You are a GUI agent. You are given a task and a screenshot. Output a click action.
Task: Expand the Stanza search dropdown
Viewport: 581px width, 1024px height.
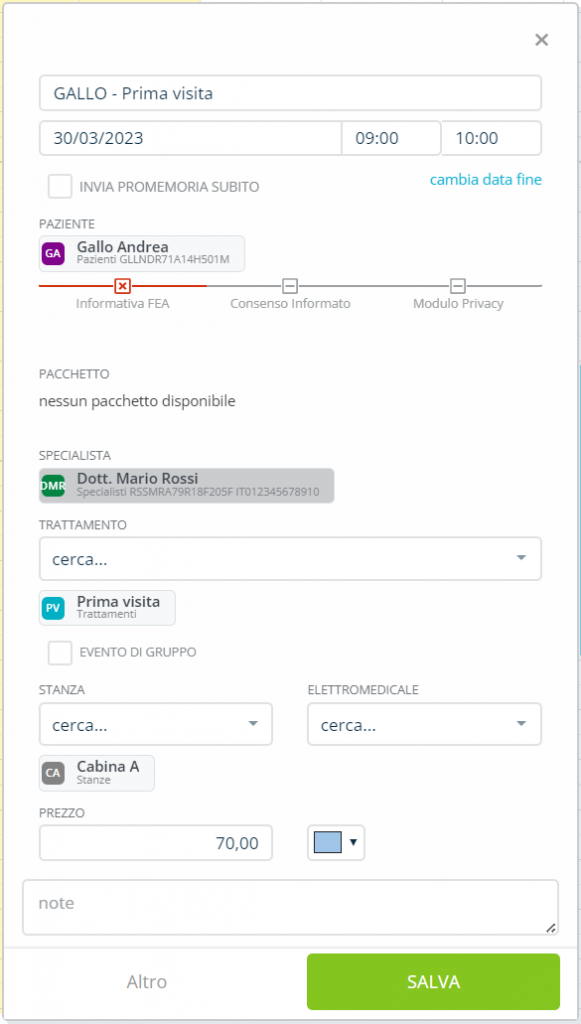coord(156,724)
